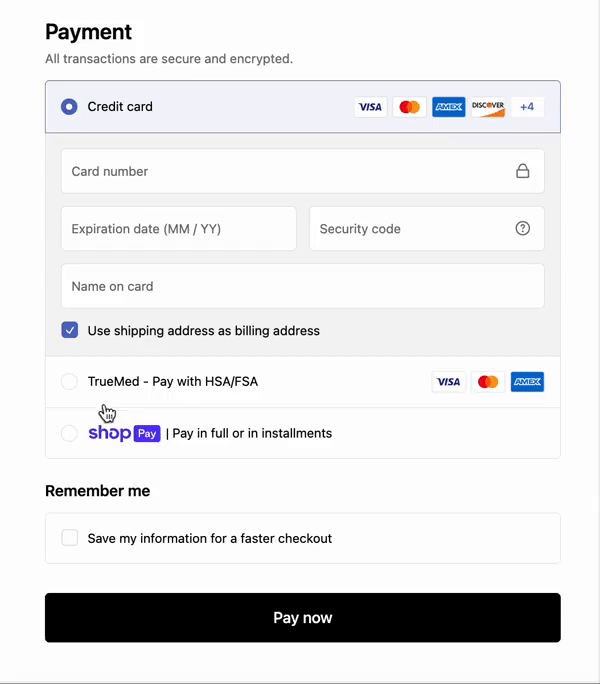Click the Visa icon in TrueMed row
The width and height of the screenshot is (600, 684).
click(x=449, y=382)
